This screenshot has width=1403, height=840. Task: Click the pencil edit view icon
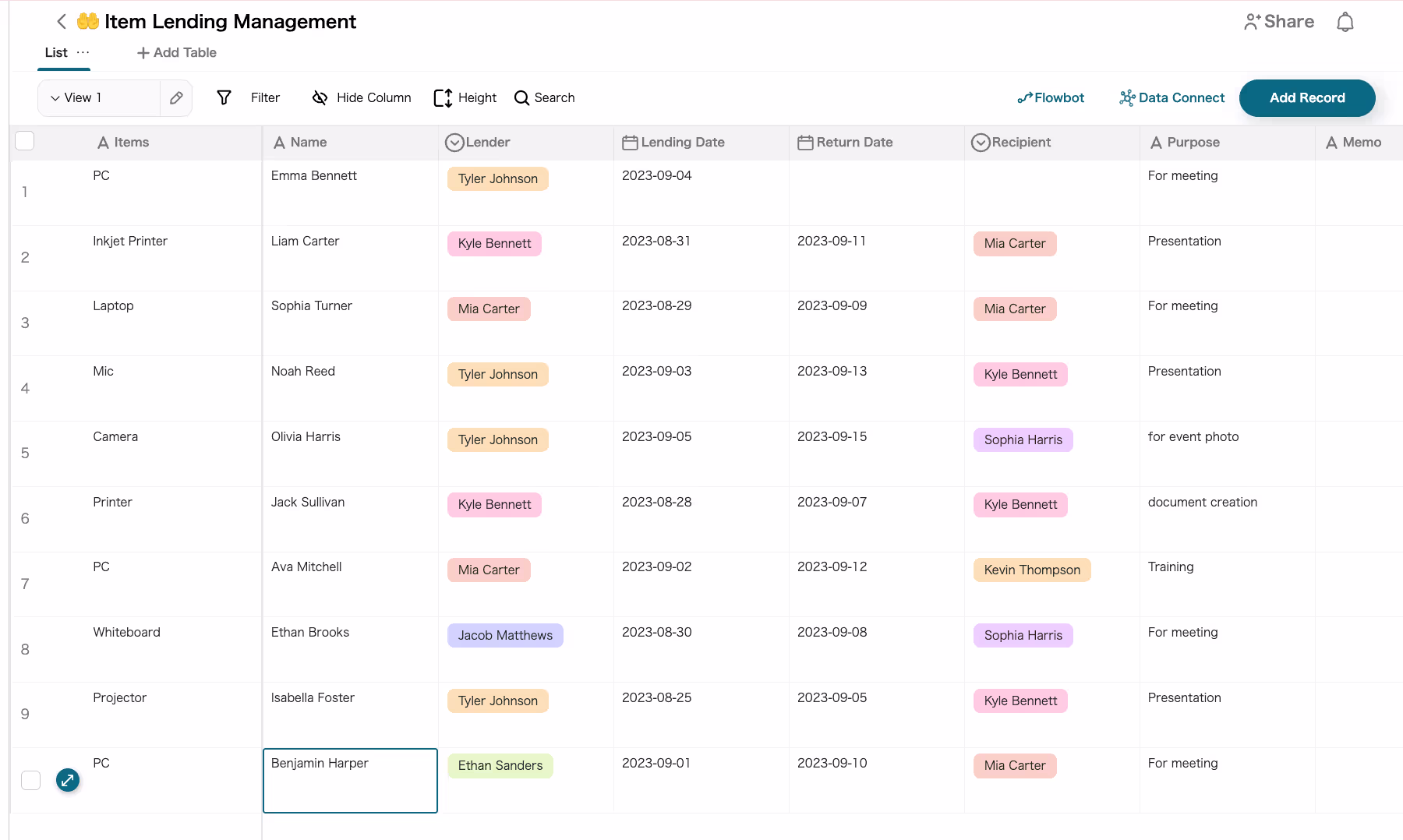click(x=176, y=98)
